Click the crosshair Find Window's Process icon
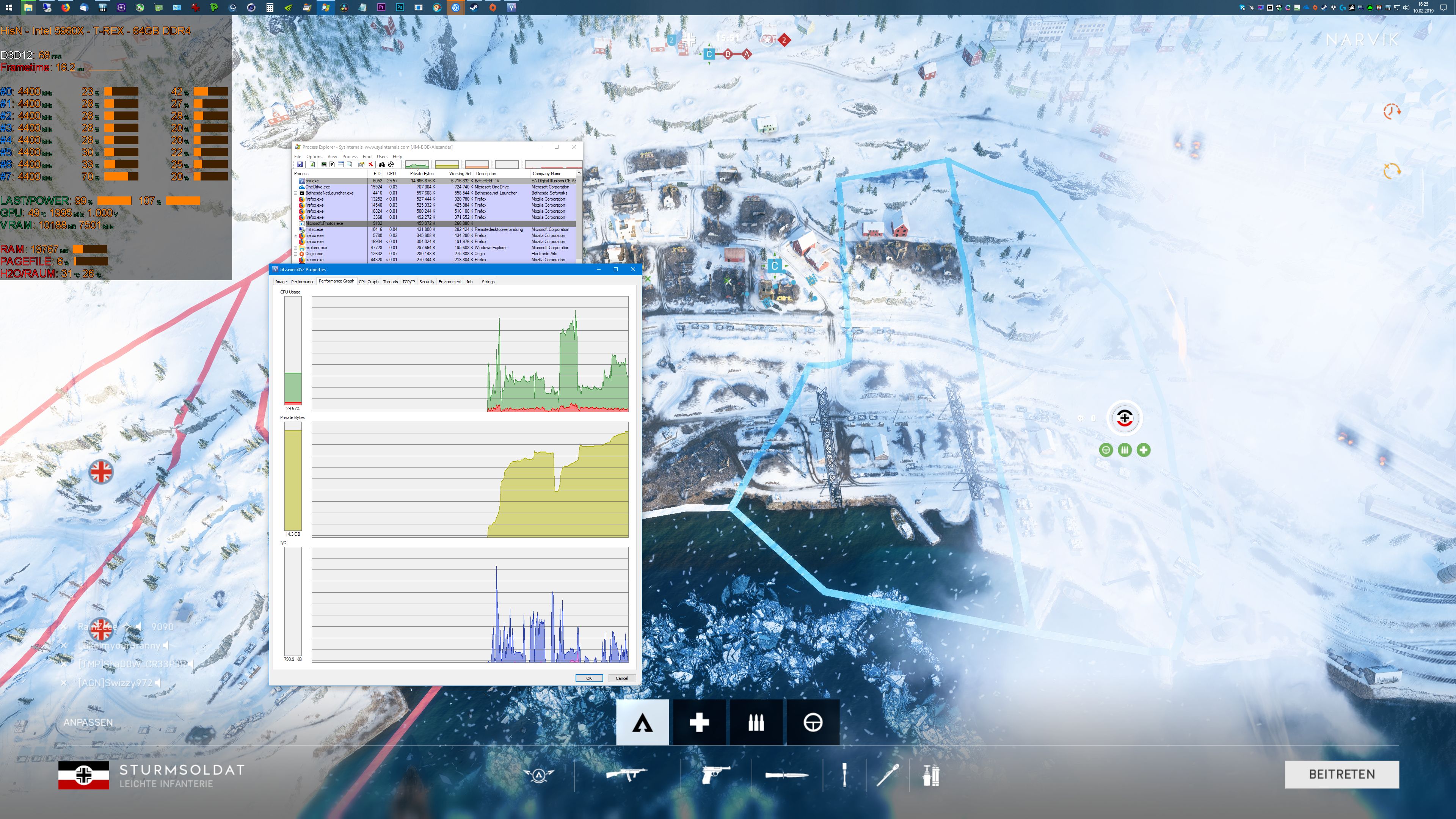The height and width of the screenshot is (819, 1456). point(391,165)
